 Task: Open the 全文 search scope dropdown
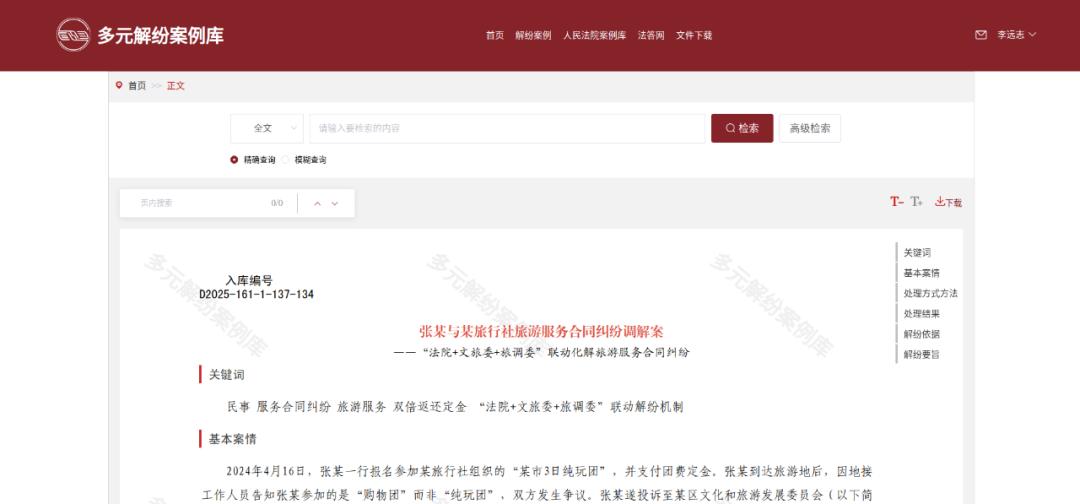click(x=267, y=129)
